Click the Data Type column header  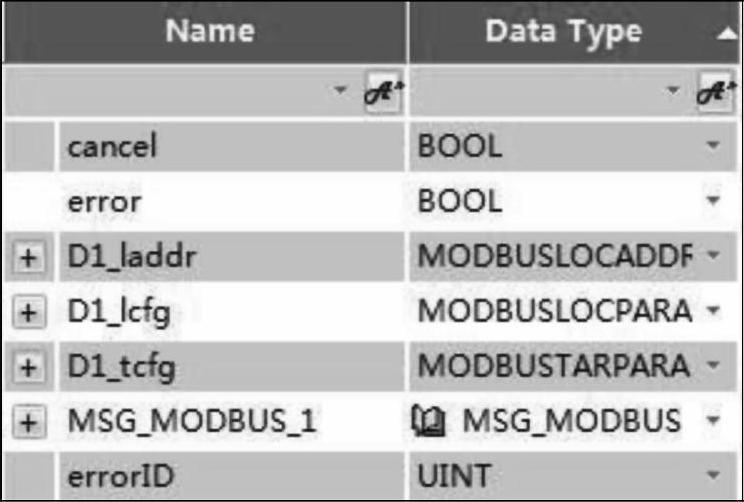[562, 32]
